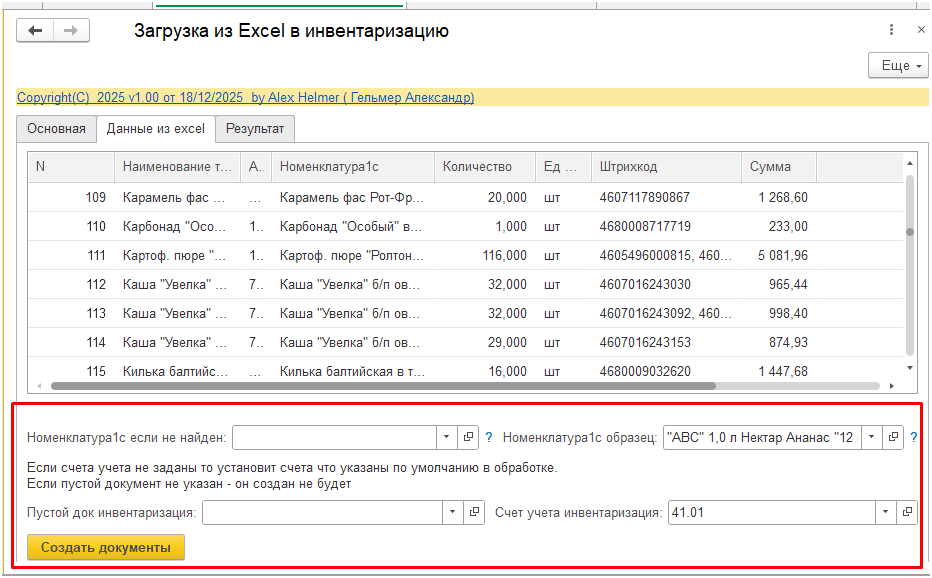932x578 pixels.
Task: Open form for 'Пустой док инвентаризация'
Action: [475, 512]
